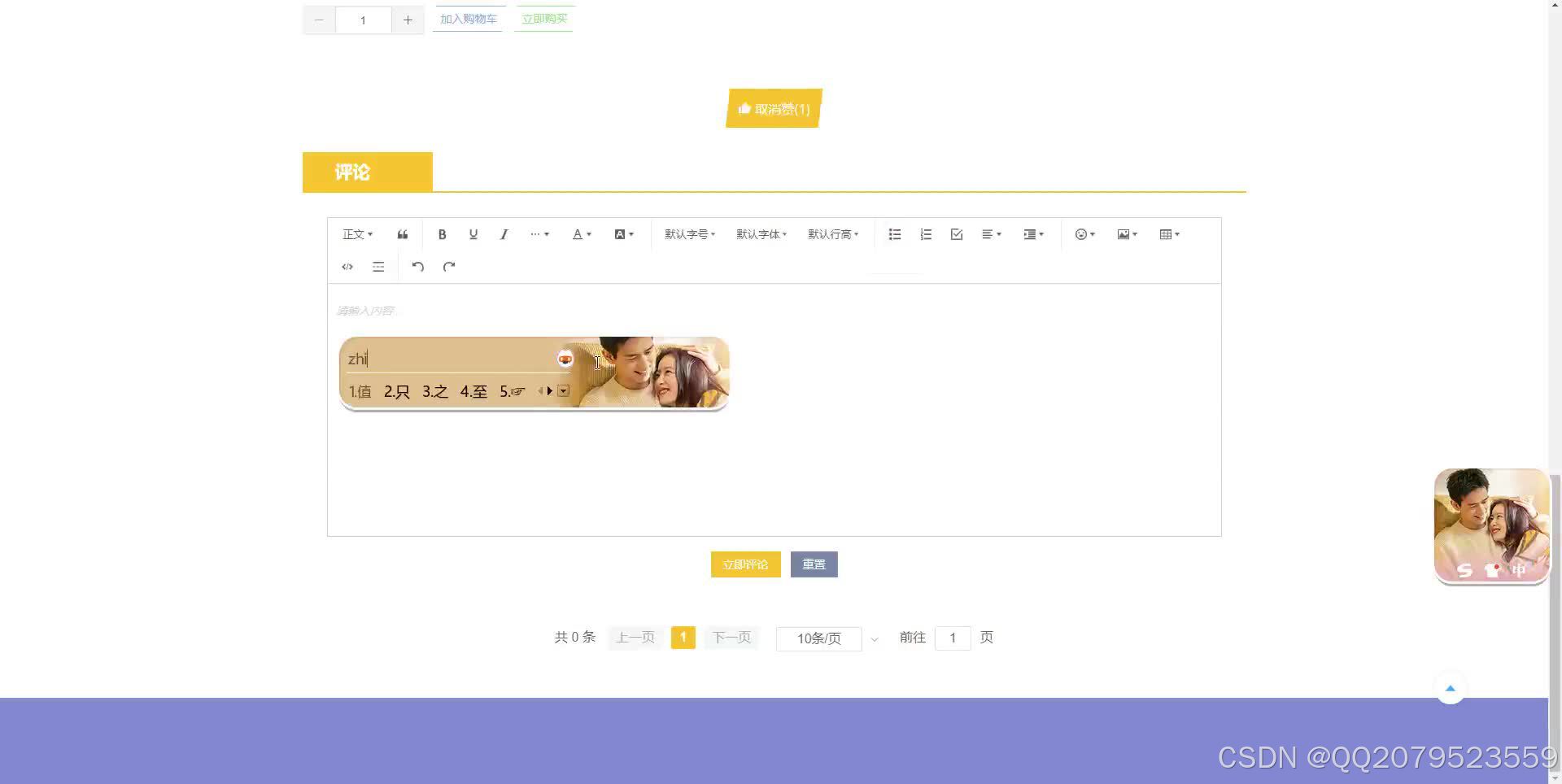The image size is (1562, 784).
Task: Click 加入购物车 to add to cart
Action: click(468, 18)
